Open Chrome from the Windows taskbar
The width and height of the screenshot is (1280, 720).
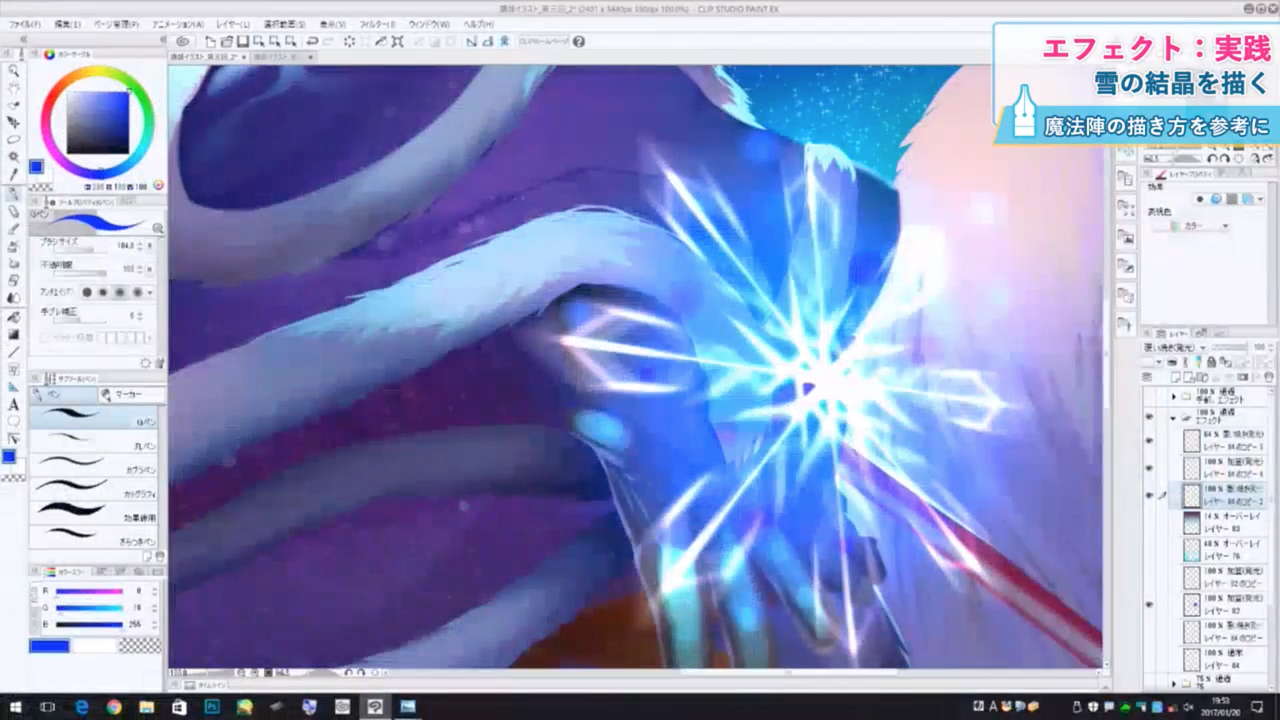(113, 707)
